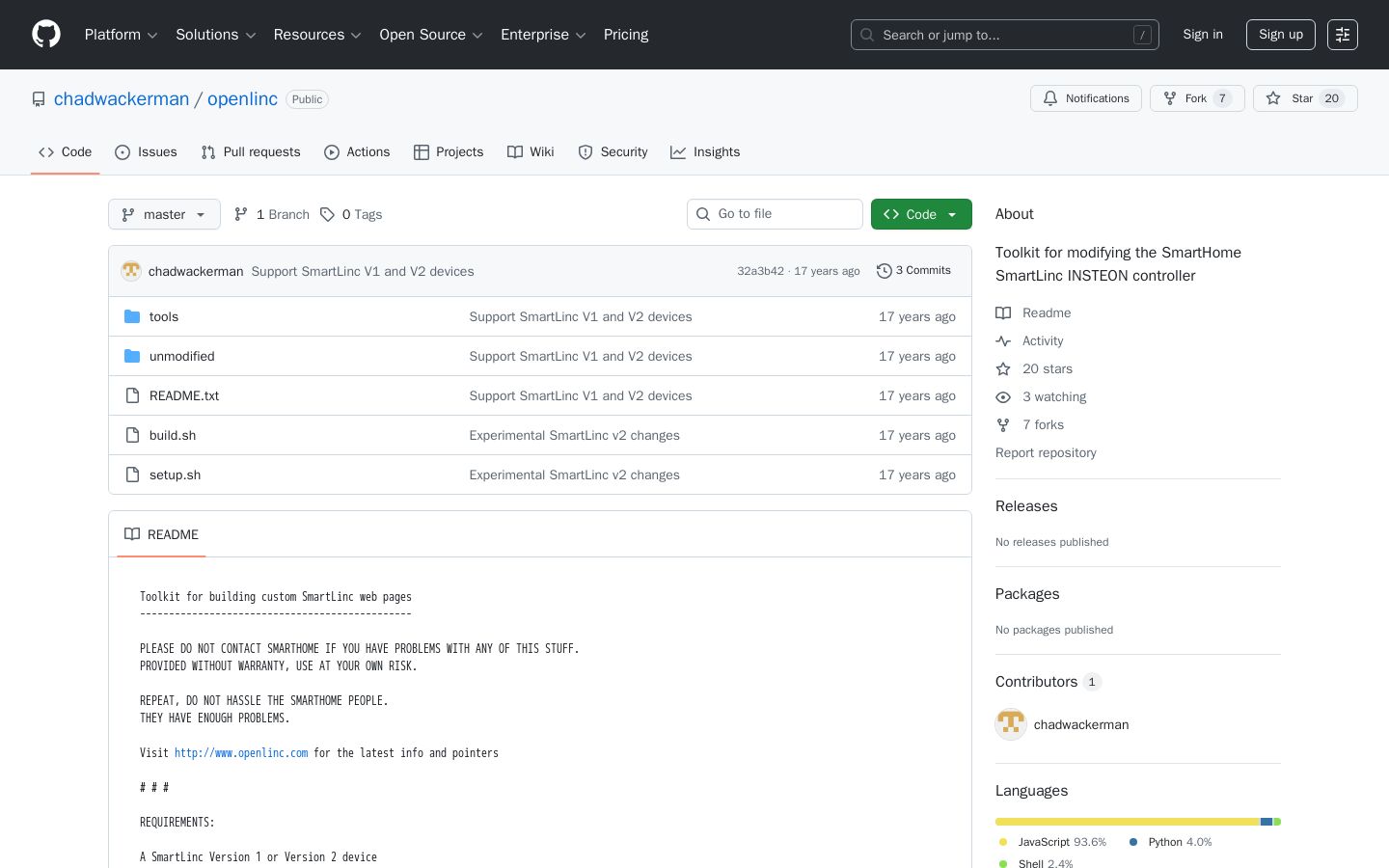
Task: Click the blue Python segment of language bar
Action: [1266, 822]
